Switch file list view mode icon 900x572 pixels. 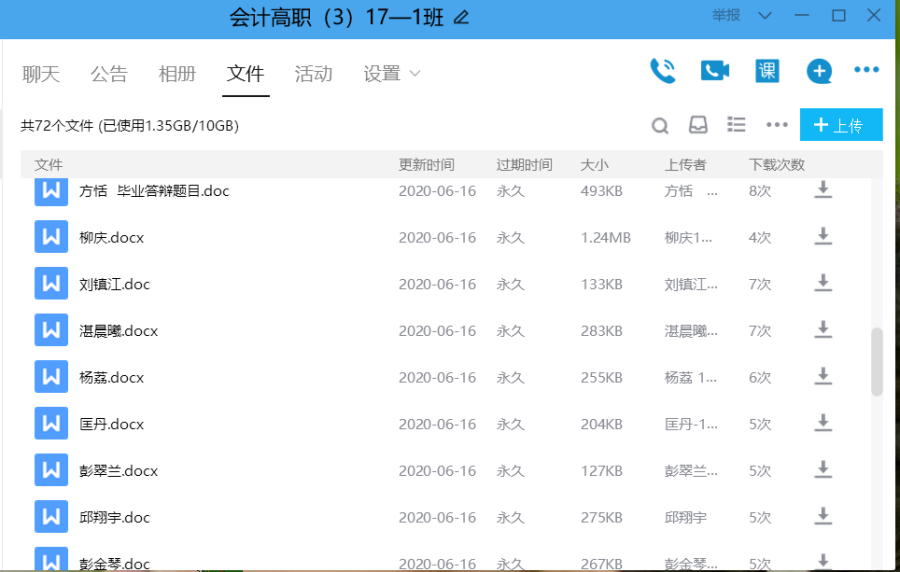pyautogui.click(x=736, y=124)
